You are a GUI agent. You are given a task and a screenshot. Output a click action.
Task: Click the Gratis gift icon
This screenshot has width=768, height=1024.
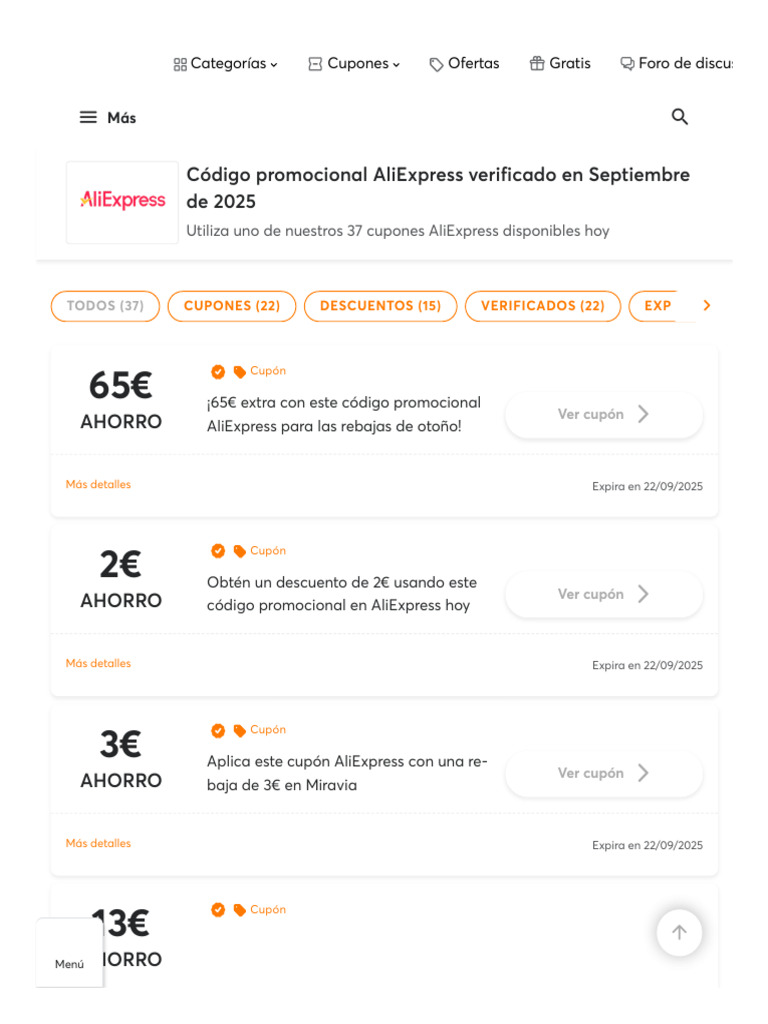537,64
